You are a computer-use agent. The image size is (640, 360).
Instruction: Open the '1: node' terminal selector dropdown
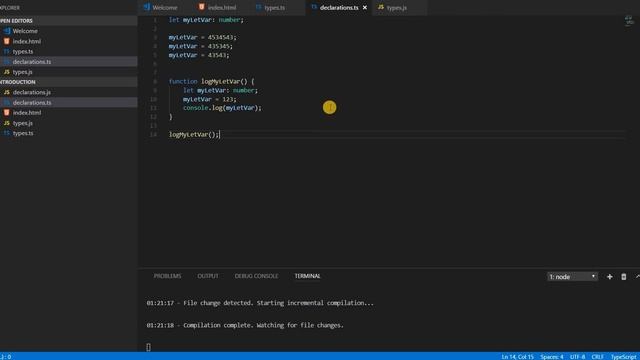[x=572, y=277]
